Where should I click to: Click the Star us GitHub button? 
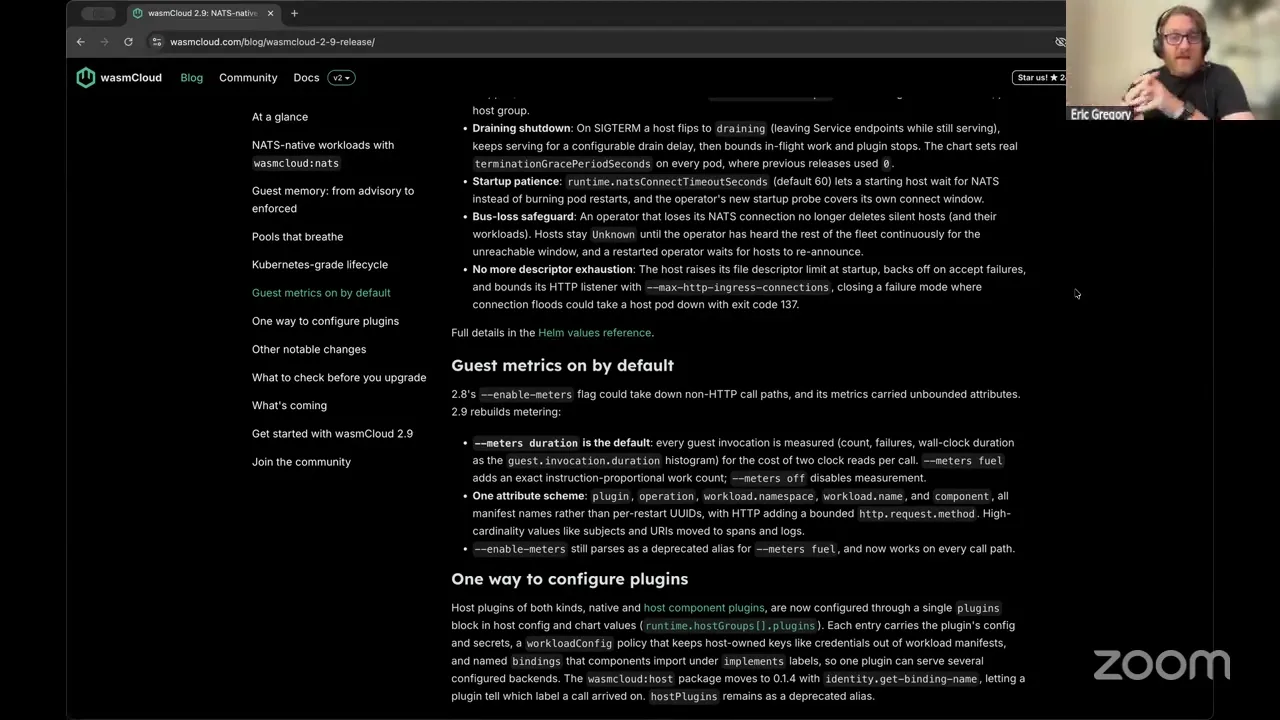[1040, 78]
